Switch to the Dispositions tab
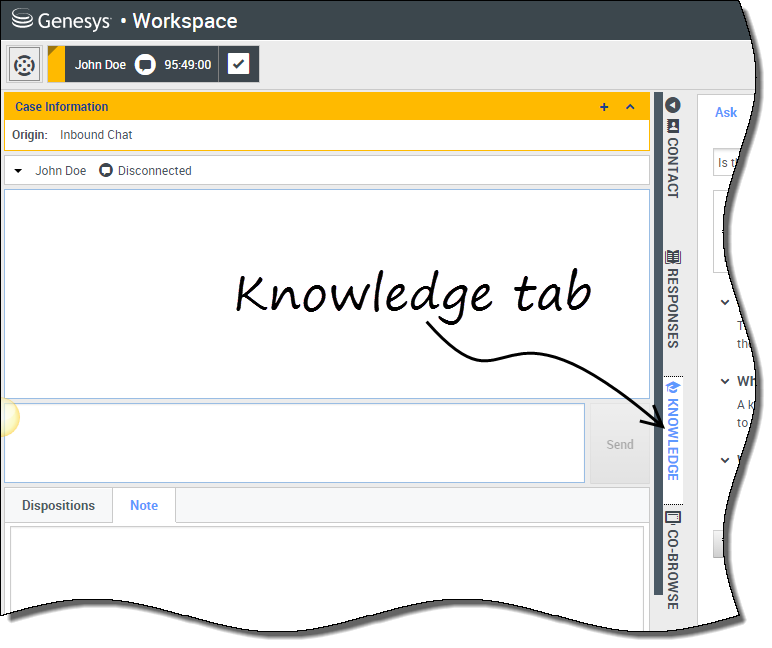772x648 pixels. 58,505
